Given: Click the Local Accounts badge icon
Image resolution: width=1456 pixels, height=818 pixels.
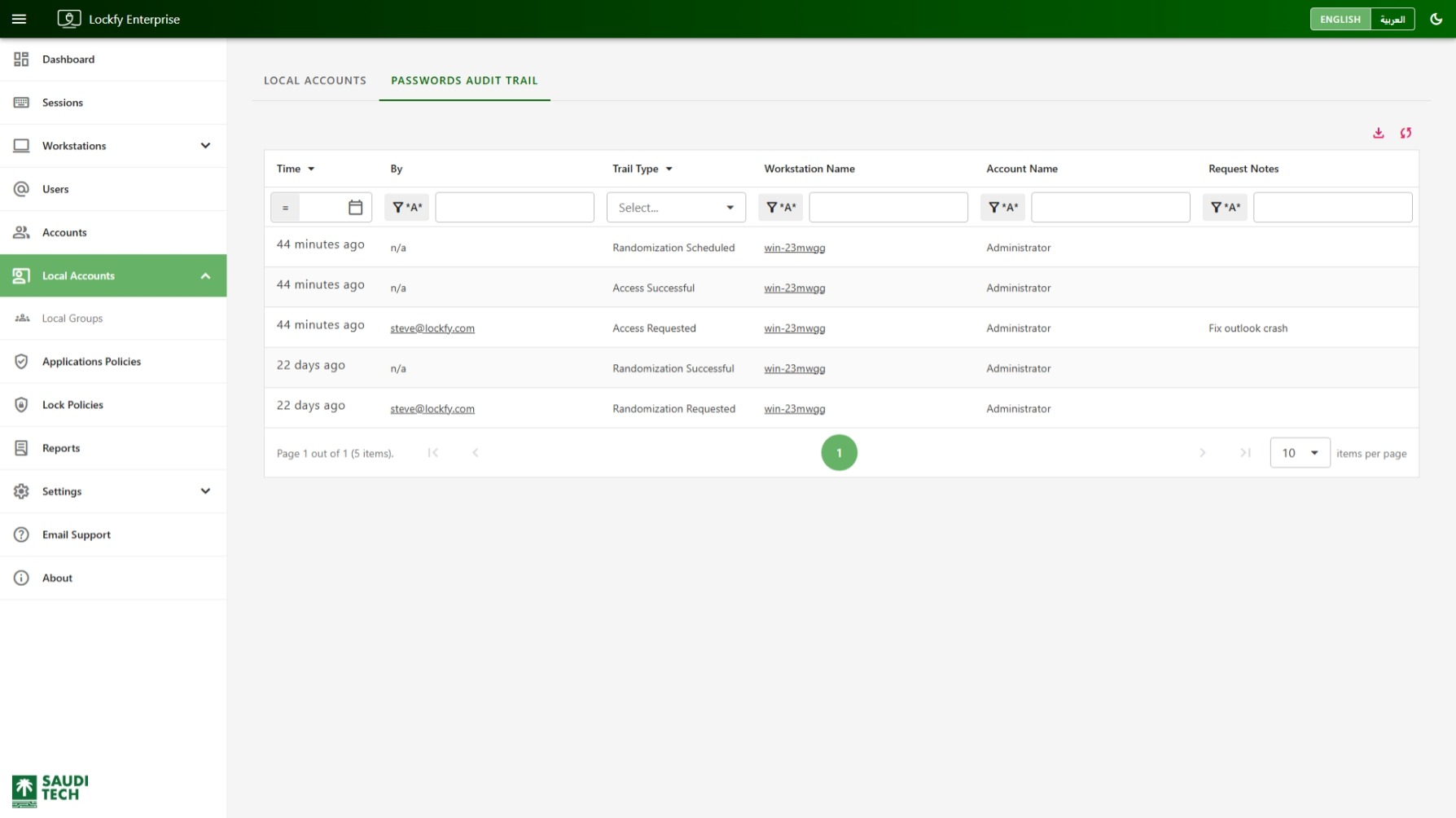Looking at the screenshot, I should [x=21, y=275].
